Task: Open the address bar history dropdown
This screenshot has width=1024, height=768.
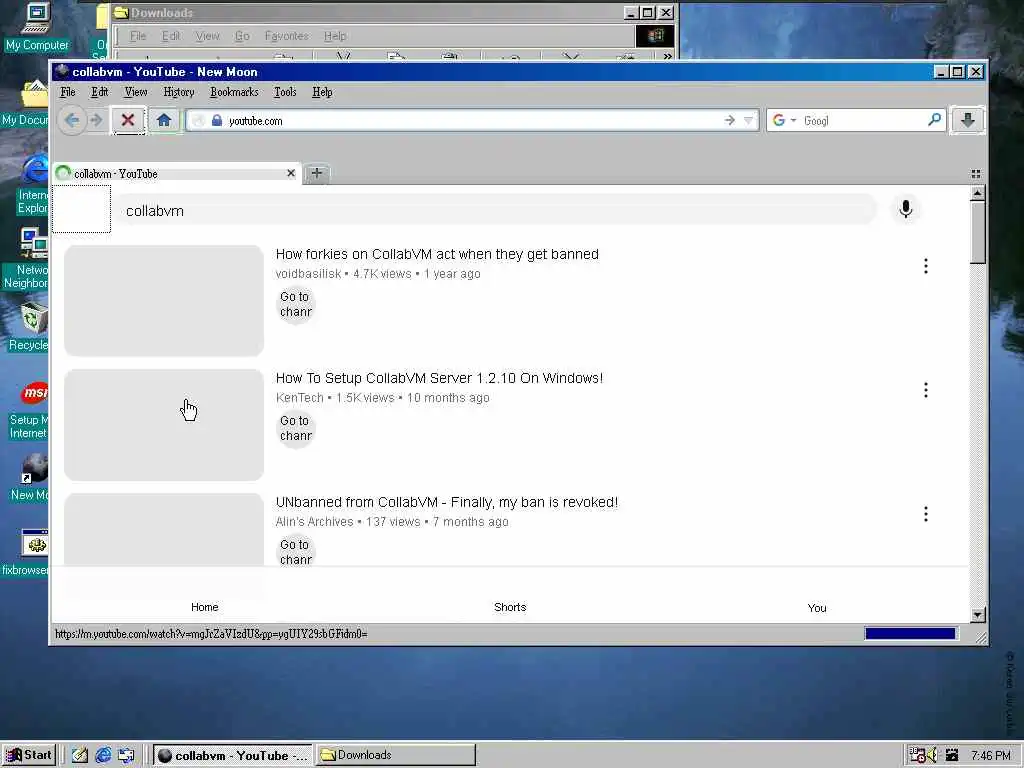Action: click(748, 120)
